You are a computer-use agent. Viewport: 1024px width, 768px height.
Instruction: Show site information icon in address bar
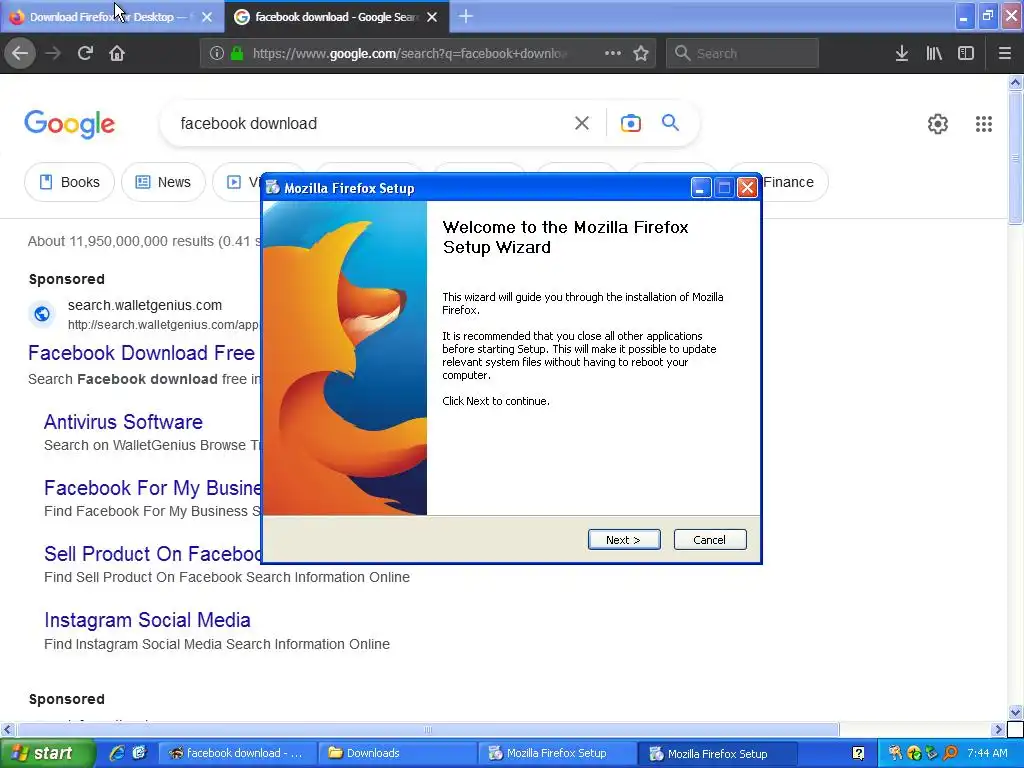(x=217, y=54)
